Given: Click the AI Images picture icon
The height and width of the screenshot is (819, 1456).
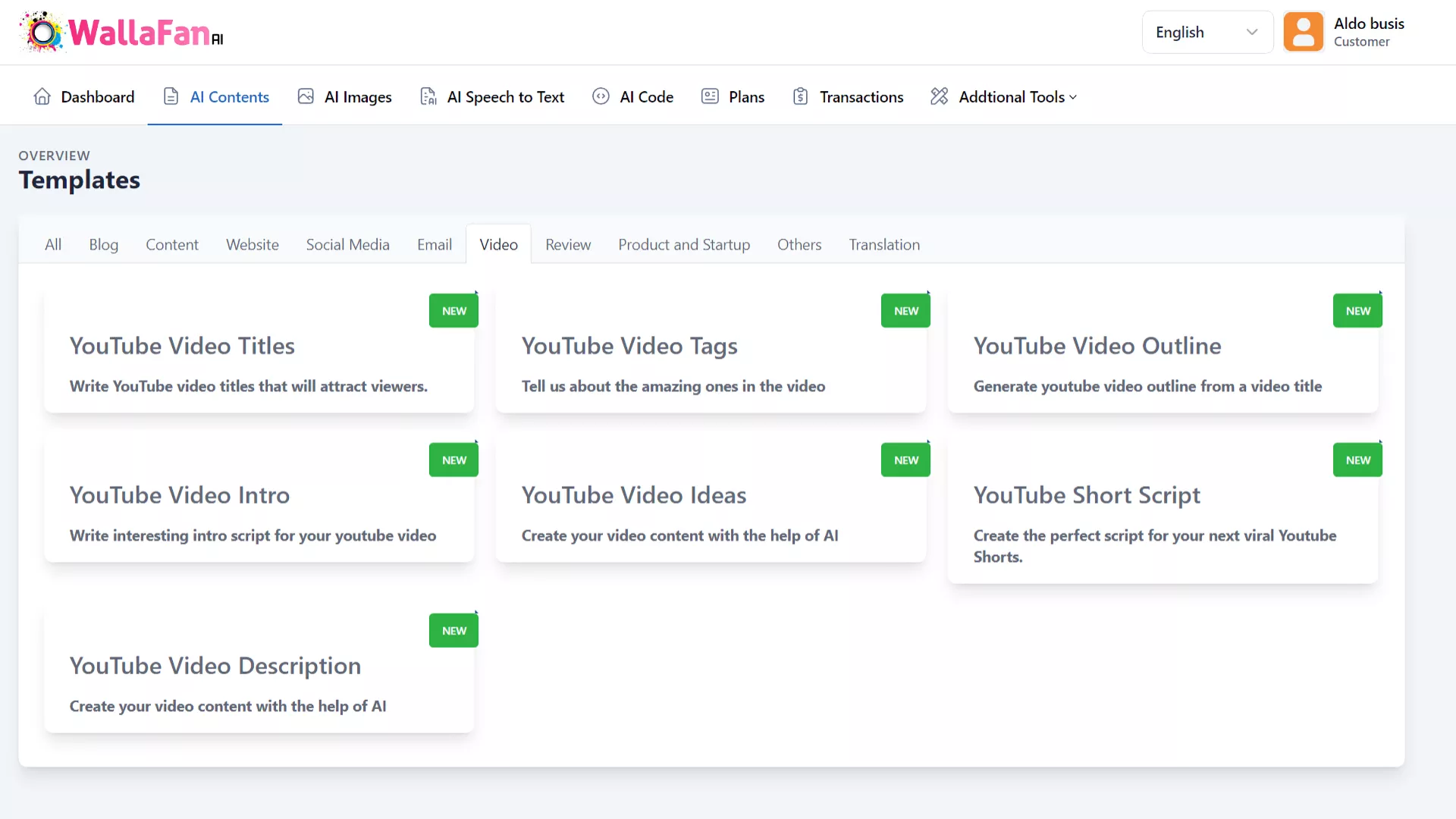Looking at the screenshot, I should [x=306, y=96].
